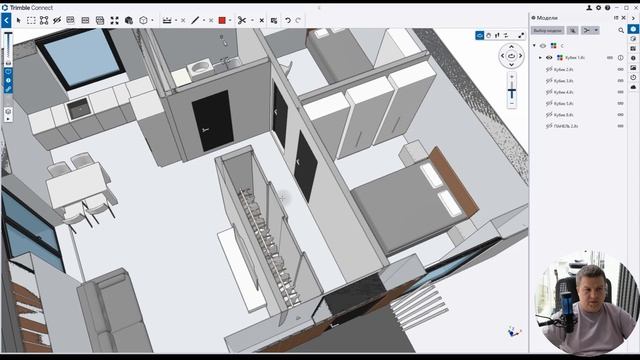Viewport: 640px width, 360px height.
Task: Click the red color swatch
Action: [x=222, y=20]
